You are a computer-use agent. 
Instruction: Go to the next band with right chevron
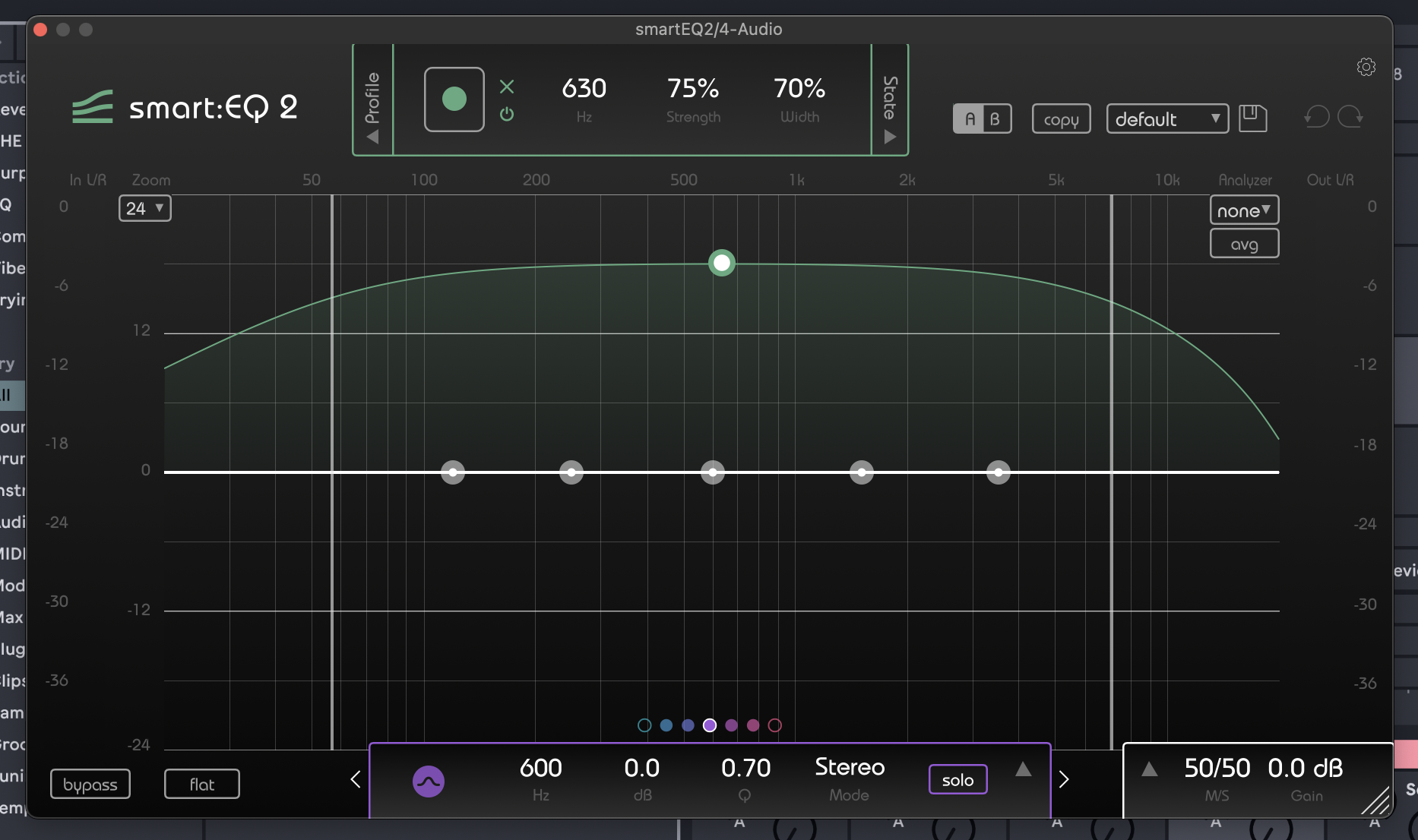click(x=1064, y=779)
